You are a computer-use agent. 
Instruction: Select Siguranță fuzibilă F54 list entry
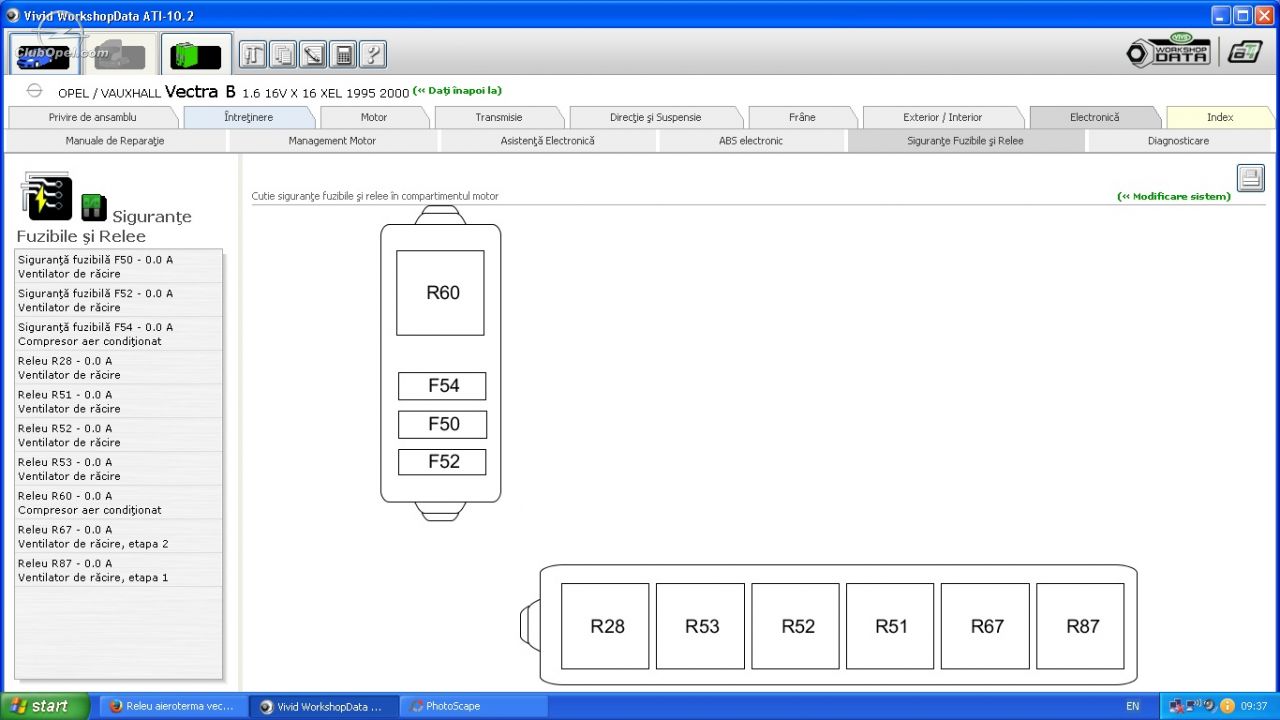click(x=119, y=334)
